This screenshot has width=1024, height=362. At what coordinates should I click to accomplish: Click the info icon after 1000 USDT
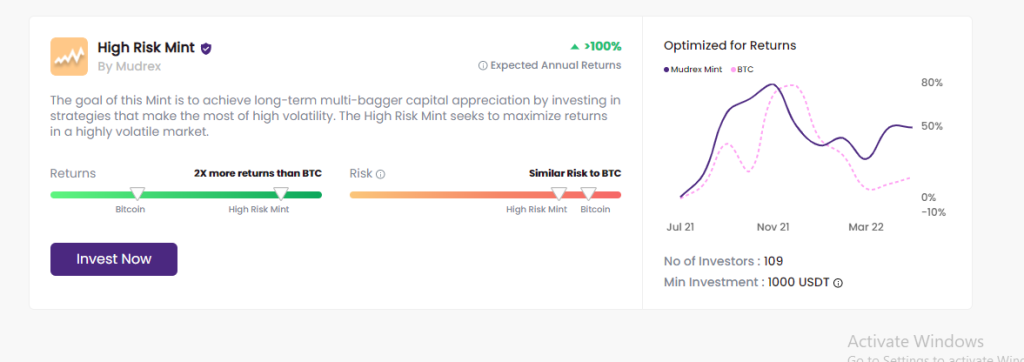[838, 283]
